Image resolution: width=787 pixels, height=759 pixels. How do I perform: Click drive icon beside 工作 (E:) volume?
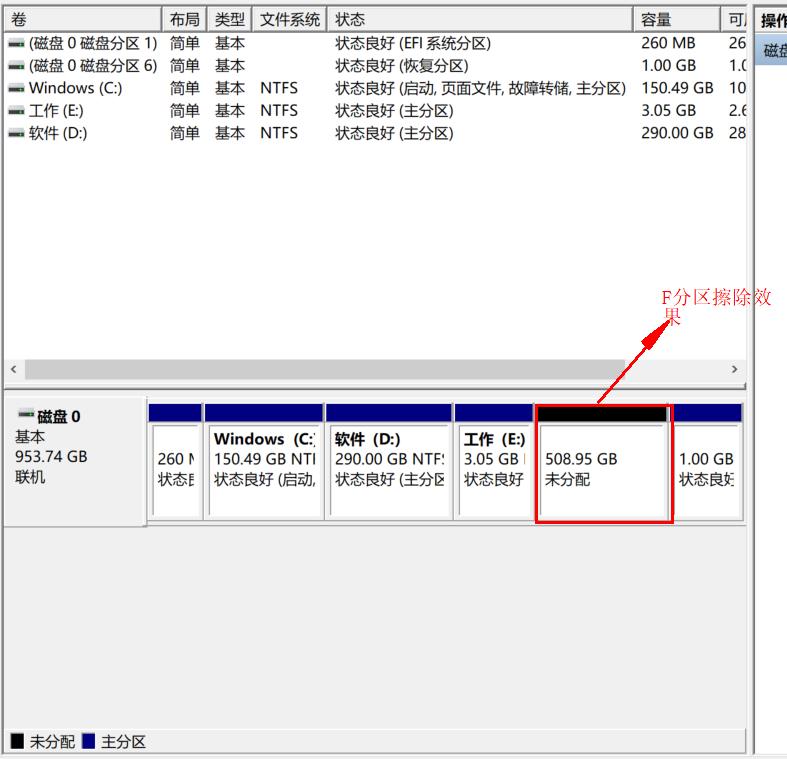tap(16, 110)
